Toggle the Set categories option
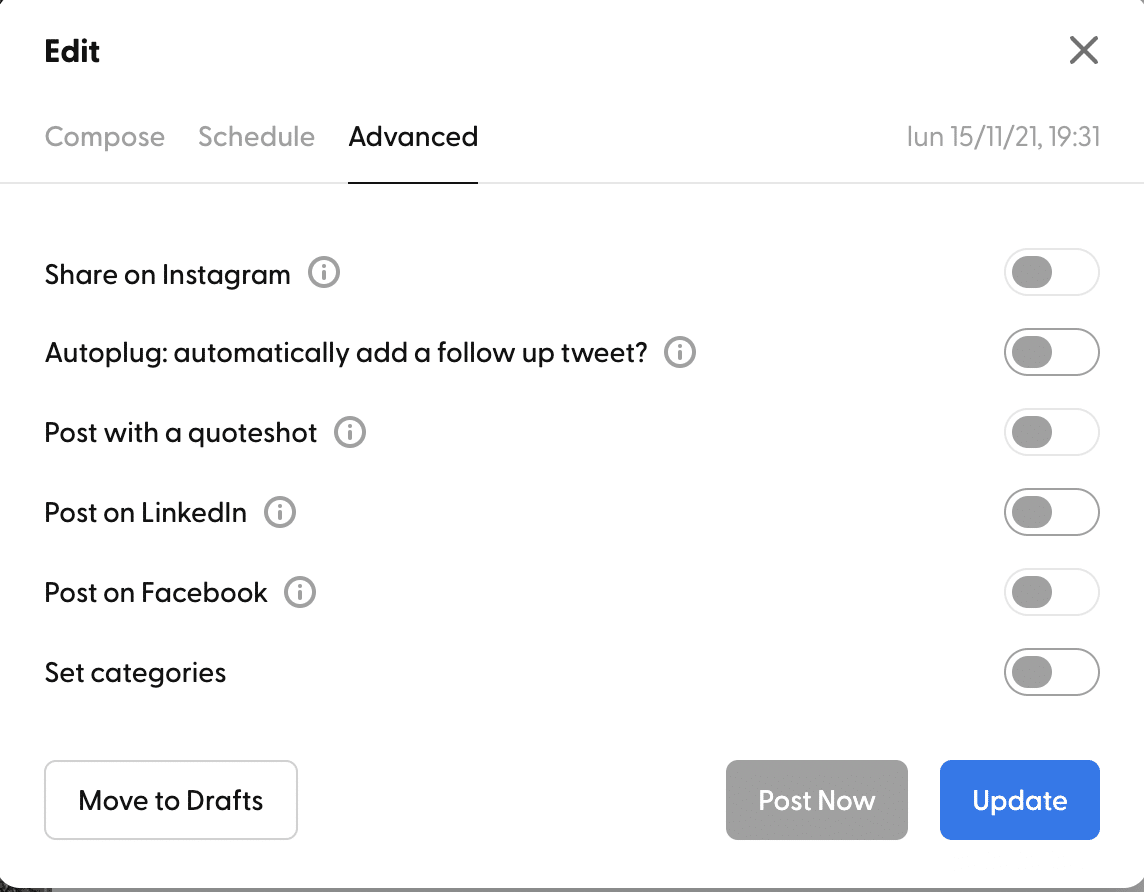This screenshot has height=892, width=1144. 1051,672
